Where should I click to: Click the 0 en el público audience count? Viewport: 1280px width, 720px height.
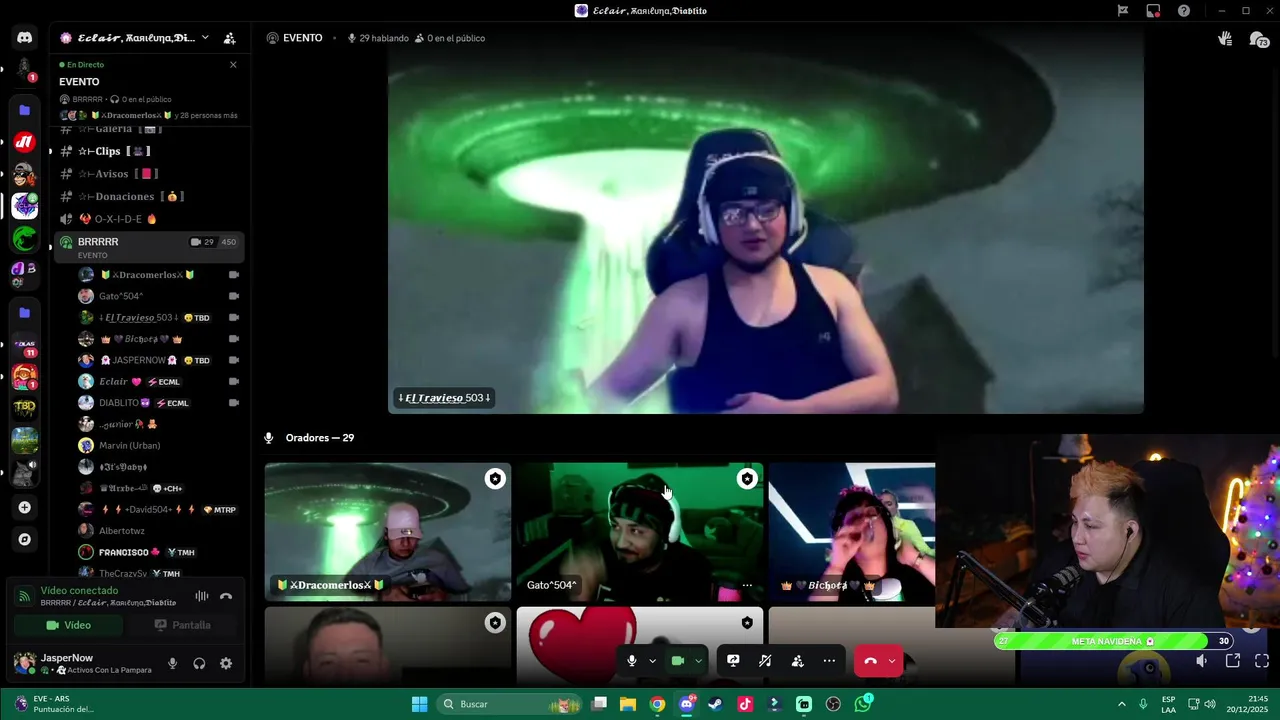tap(450, 38)
